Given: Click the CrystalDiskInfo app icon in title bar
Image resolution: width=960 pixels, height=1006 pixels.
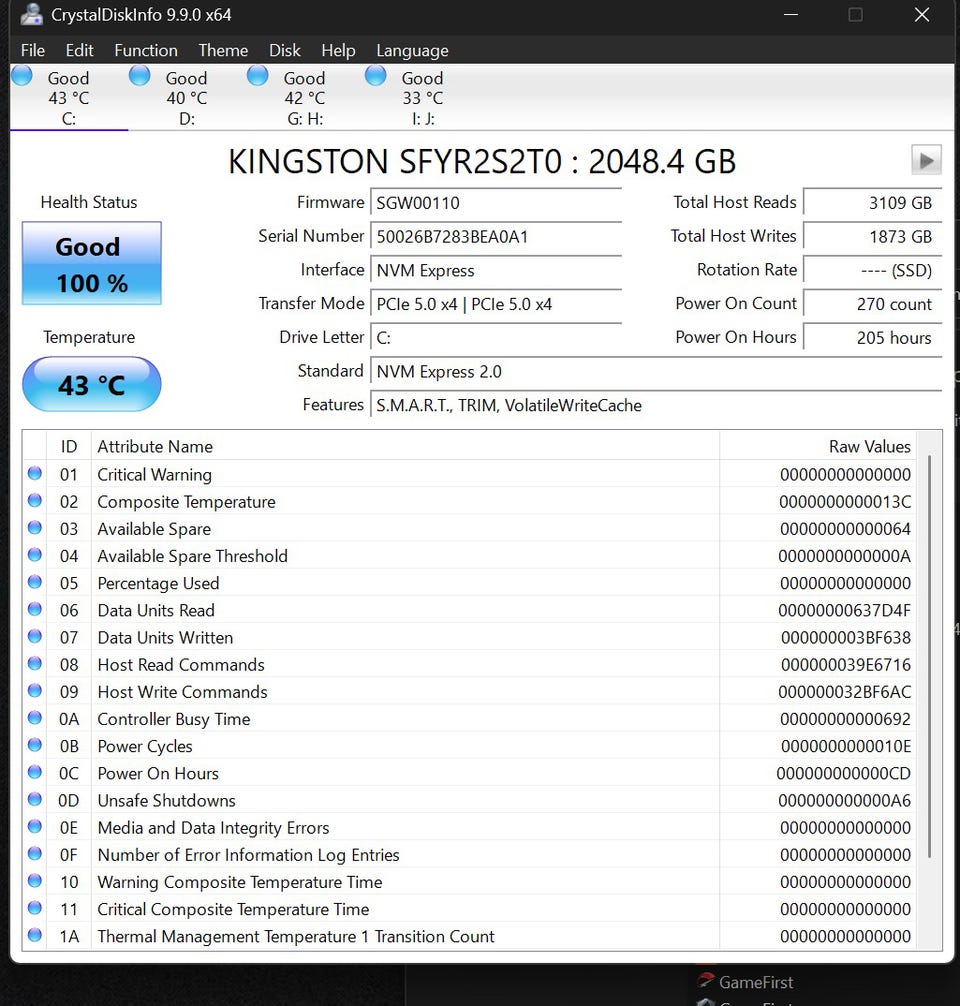Looking at the screenshot, I should (31, 14).
